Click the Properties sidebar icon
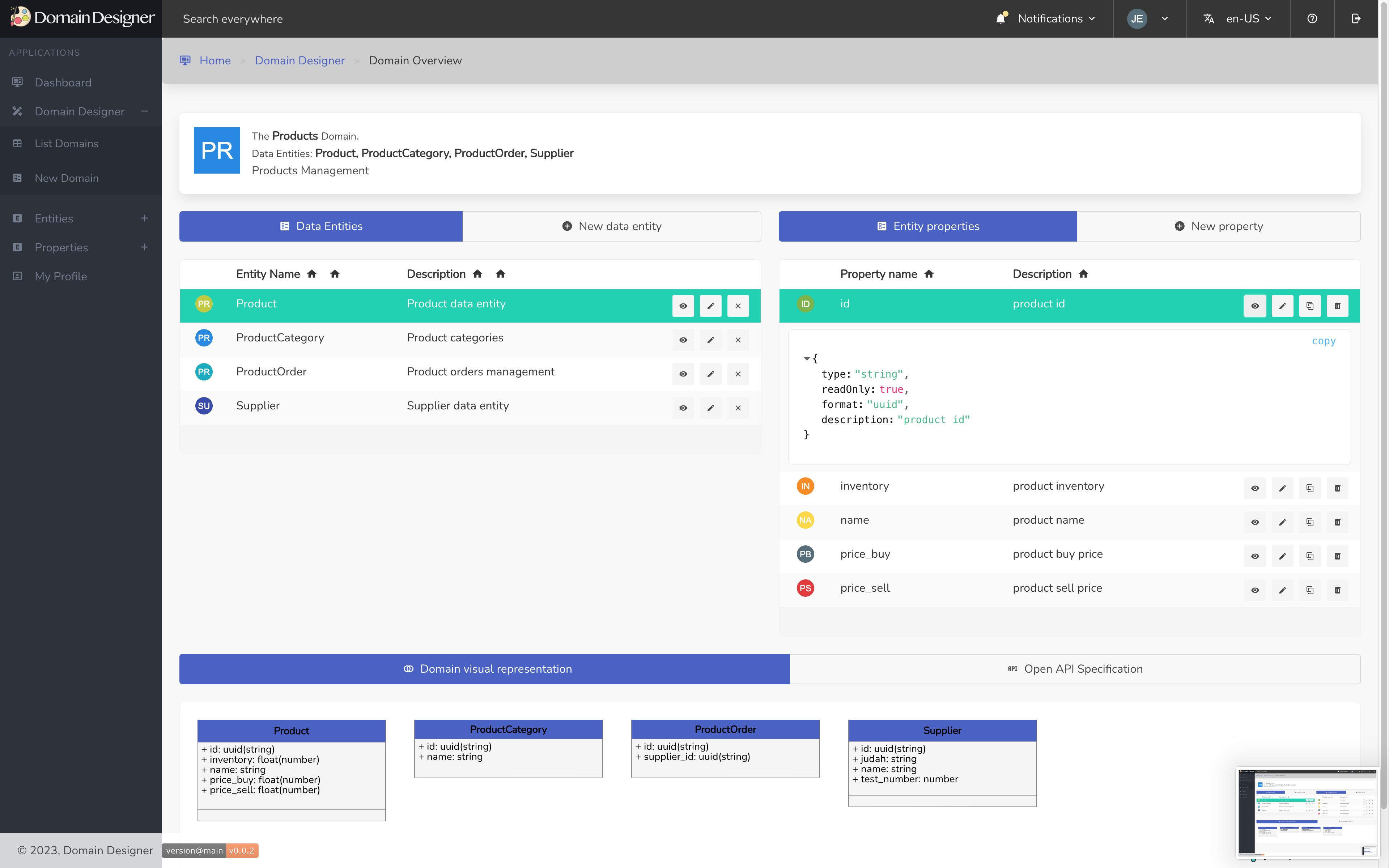1389x868 pixels. point(17,247)
